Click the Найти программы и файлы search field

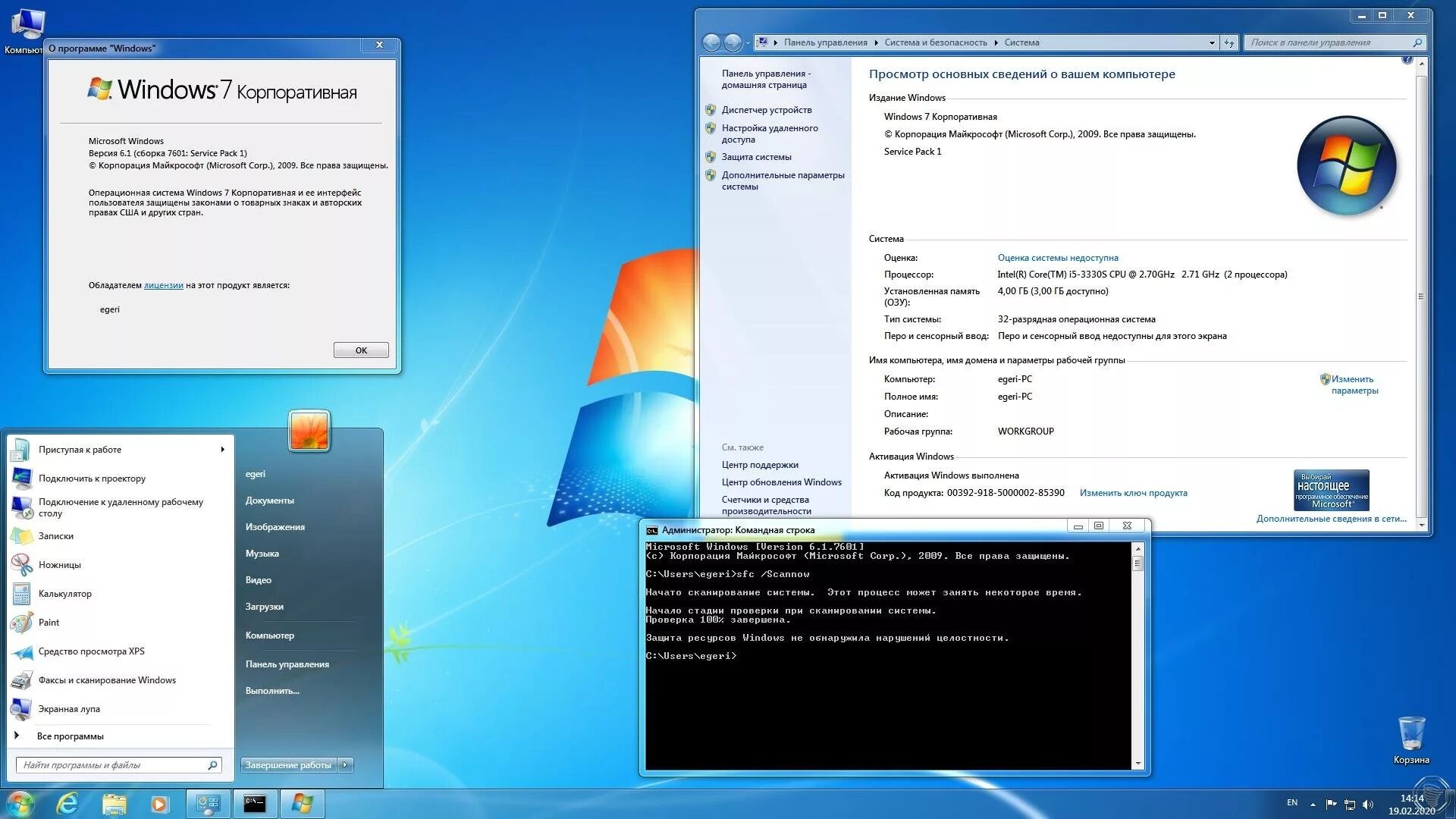(x=114, y=765)
